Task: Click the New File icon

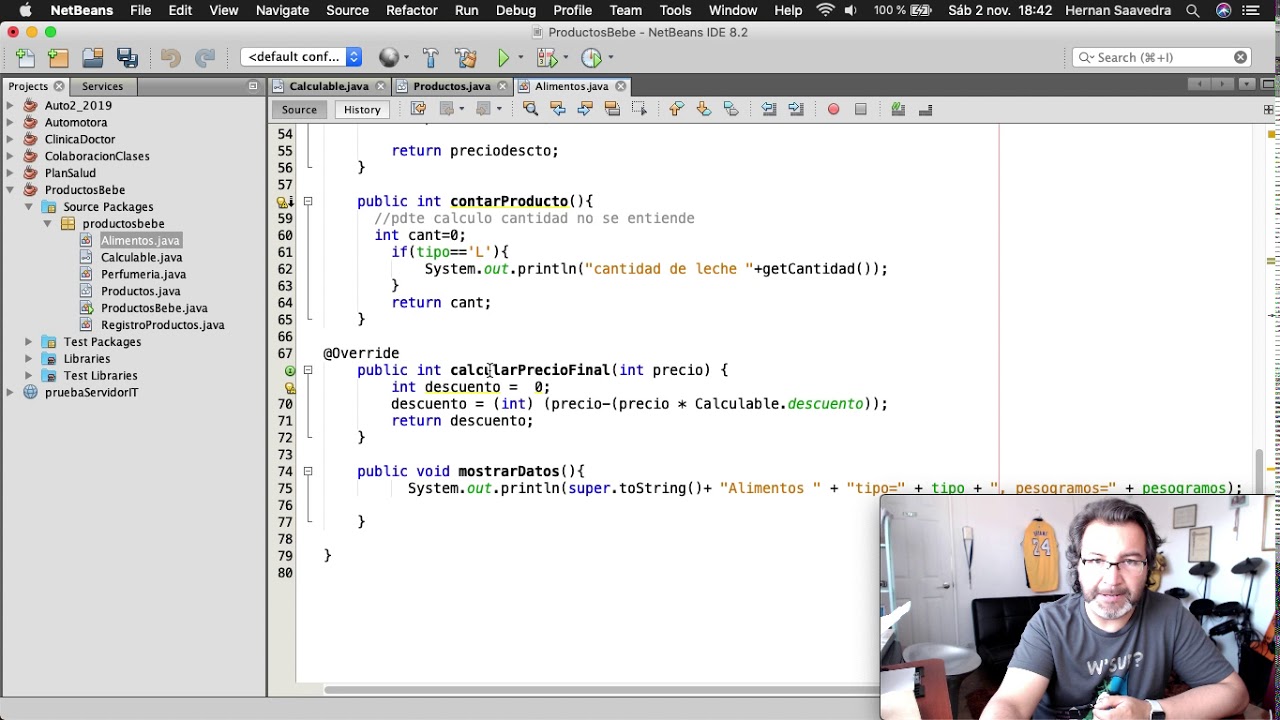Action: pos(25,58)
